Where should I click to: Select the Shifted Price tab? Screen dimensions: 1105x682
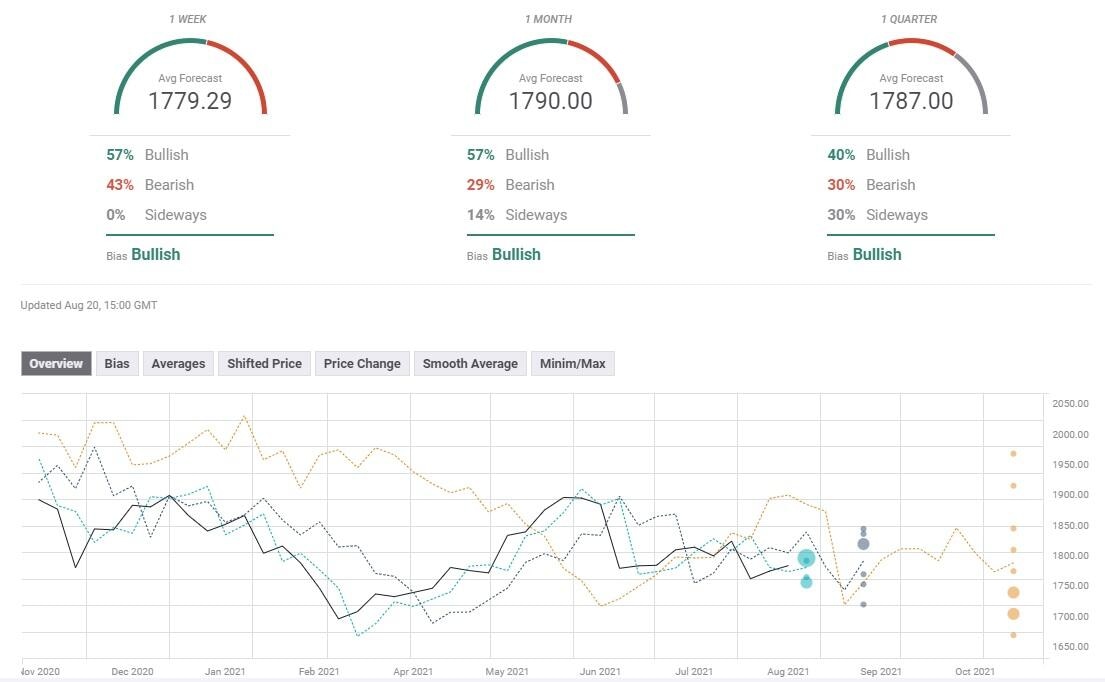click(264, 363)
